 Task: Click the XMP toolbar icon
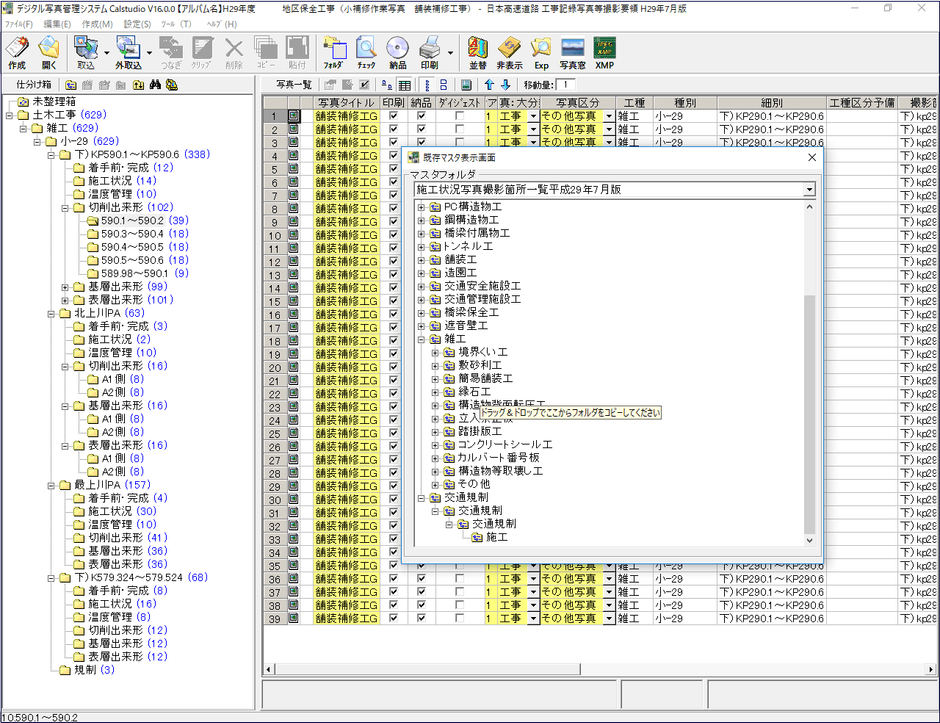point(604,52)
